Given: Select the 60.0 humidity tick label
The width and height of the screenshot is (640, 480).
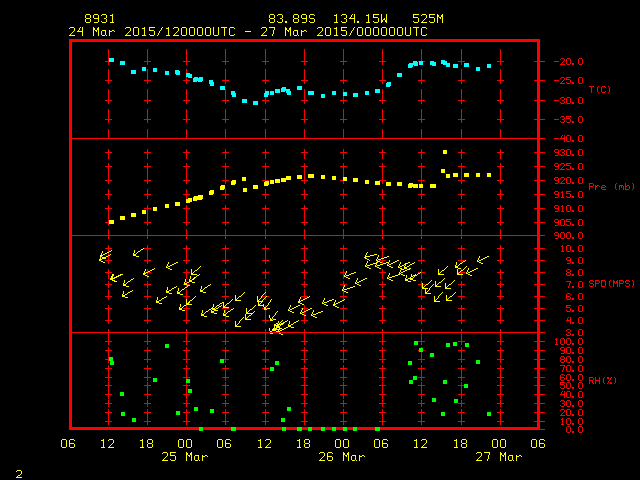Looking at the screenshot, I should 571,378.
